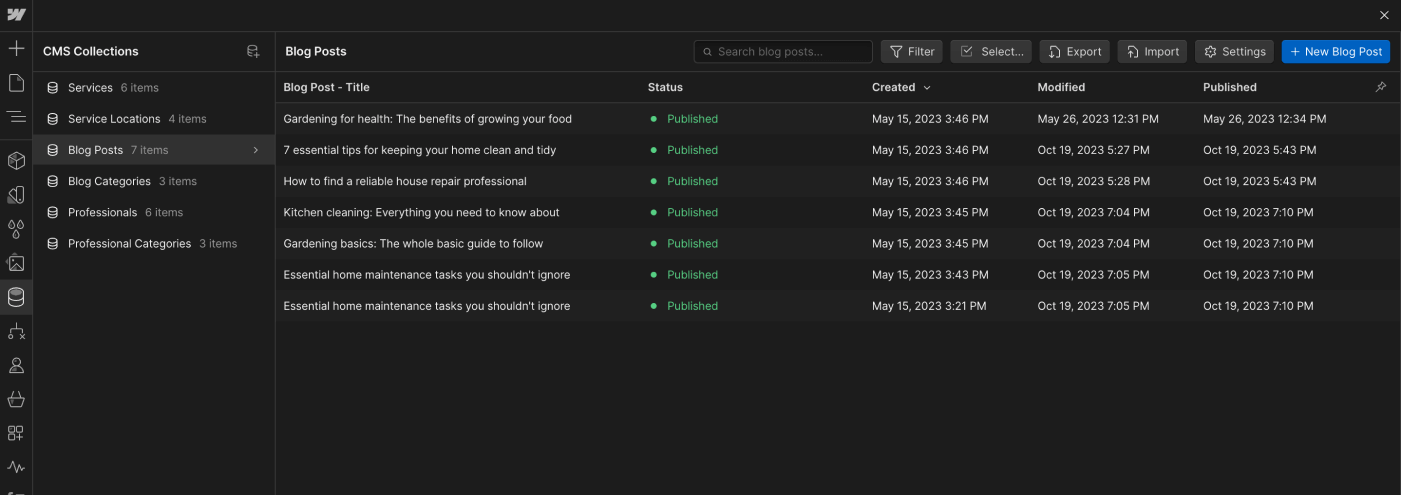Viewport: 1401px width, 495px height.
Task: Create a new CMS collection
Action: (253, 51)
